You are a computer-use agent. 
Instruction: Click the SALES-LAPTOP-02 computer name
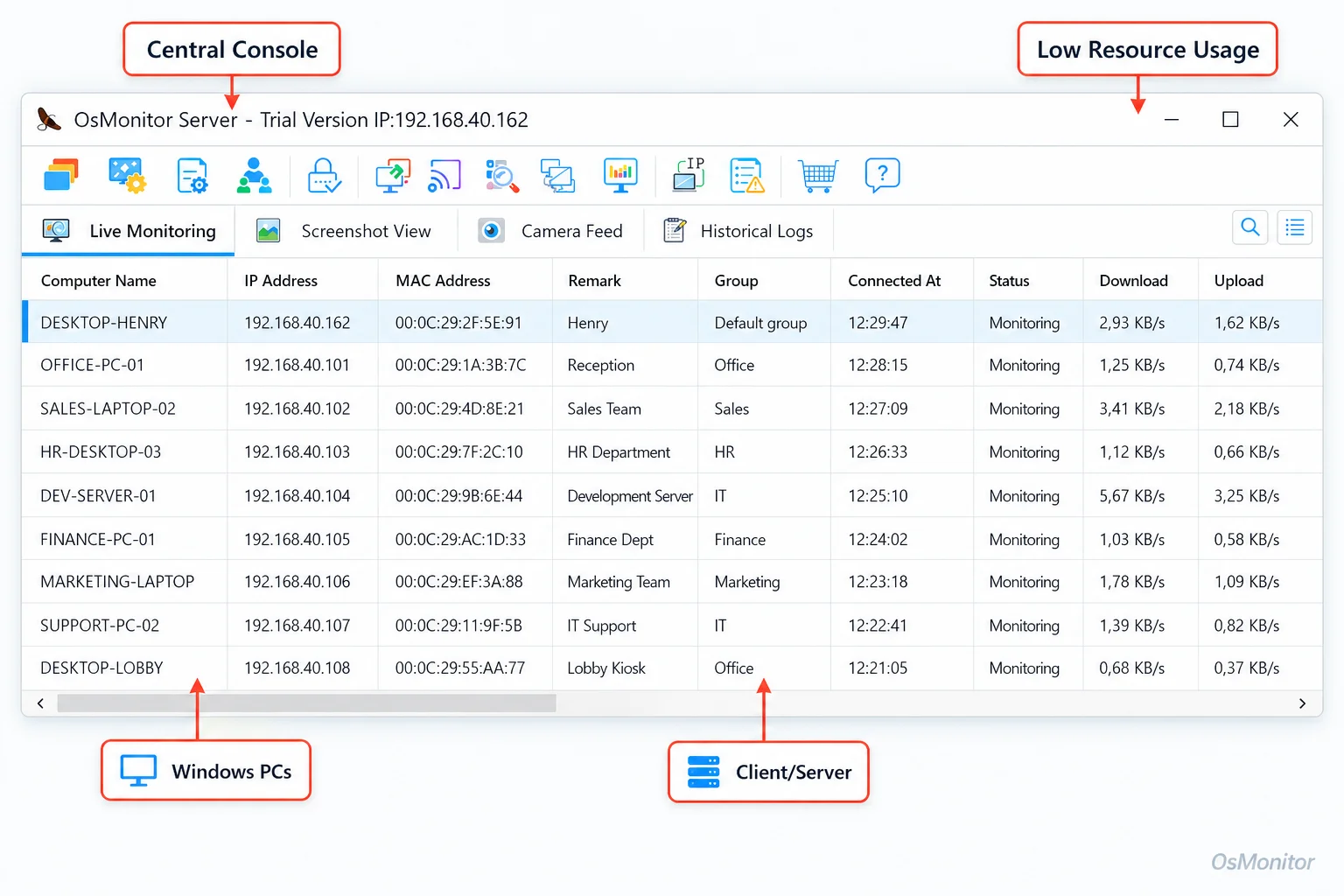(x=108, y=409)
